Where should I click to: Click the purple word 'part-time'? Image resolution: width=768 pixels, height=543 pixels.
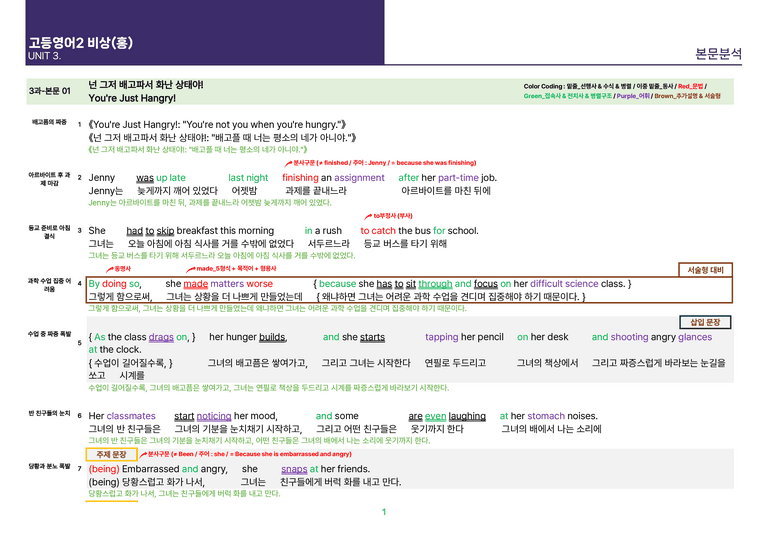(x=458, y=178)
